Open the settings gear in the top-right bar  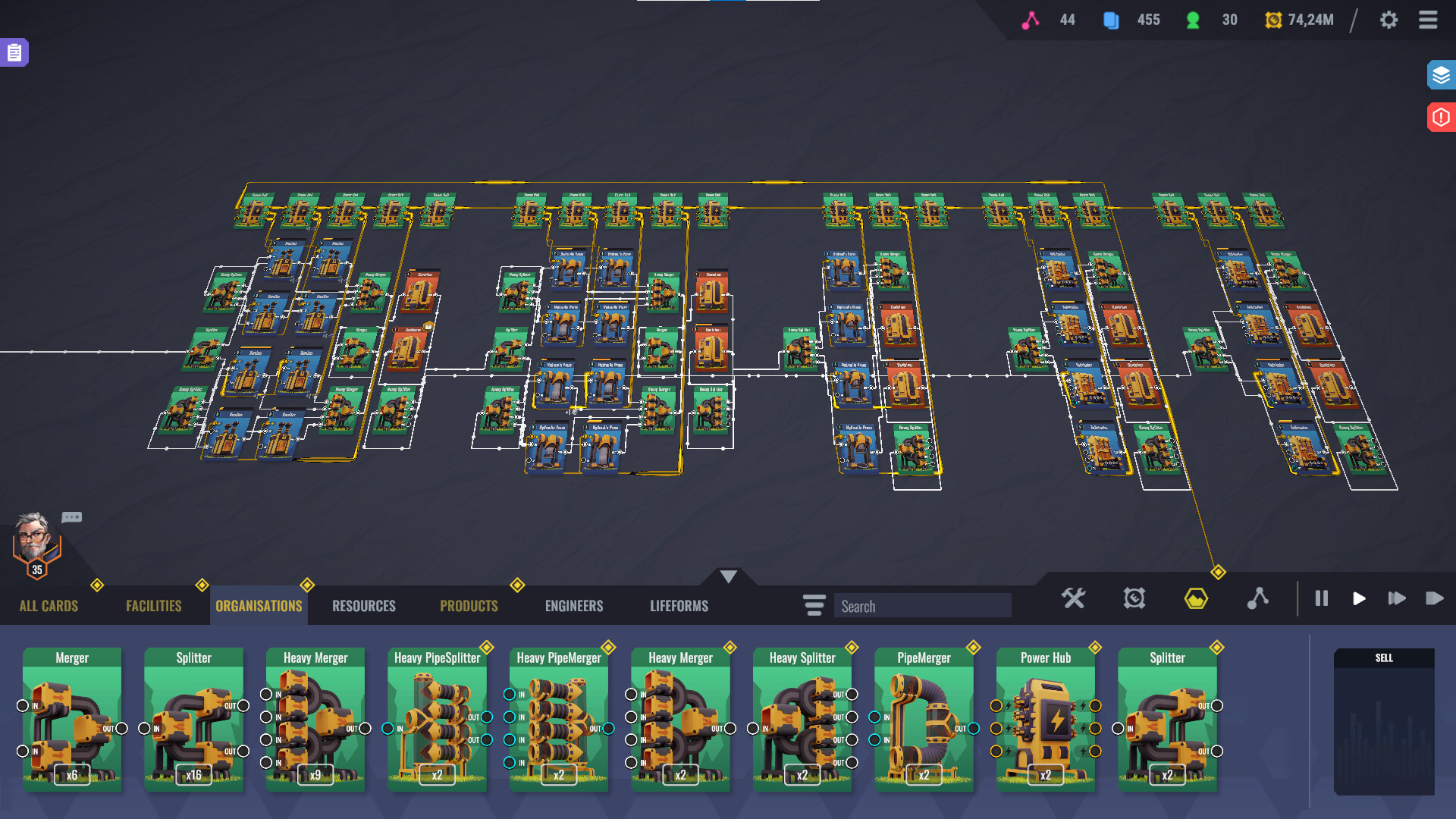pos(1390,20)
